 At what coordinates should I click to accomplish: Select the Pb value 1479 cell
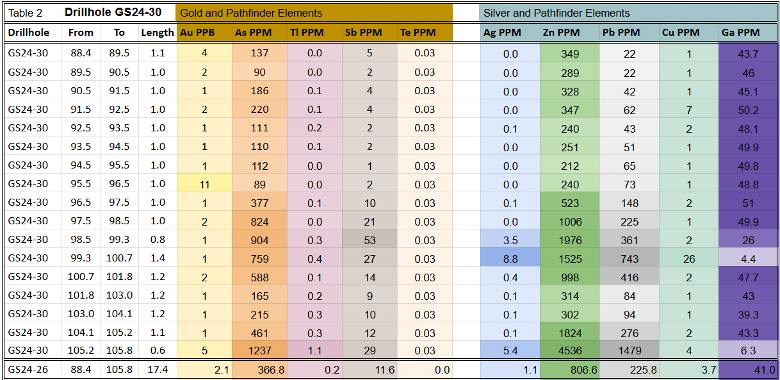click(x=629, y=351)
